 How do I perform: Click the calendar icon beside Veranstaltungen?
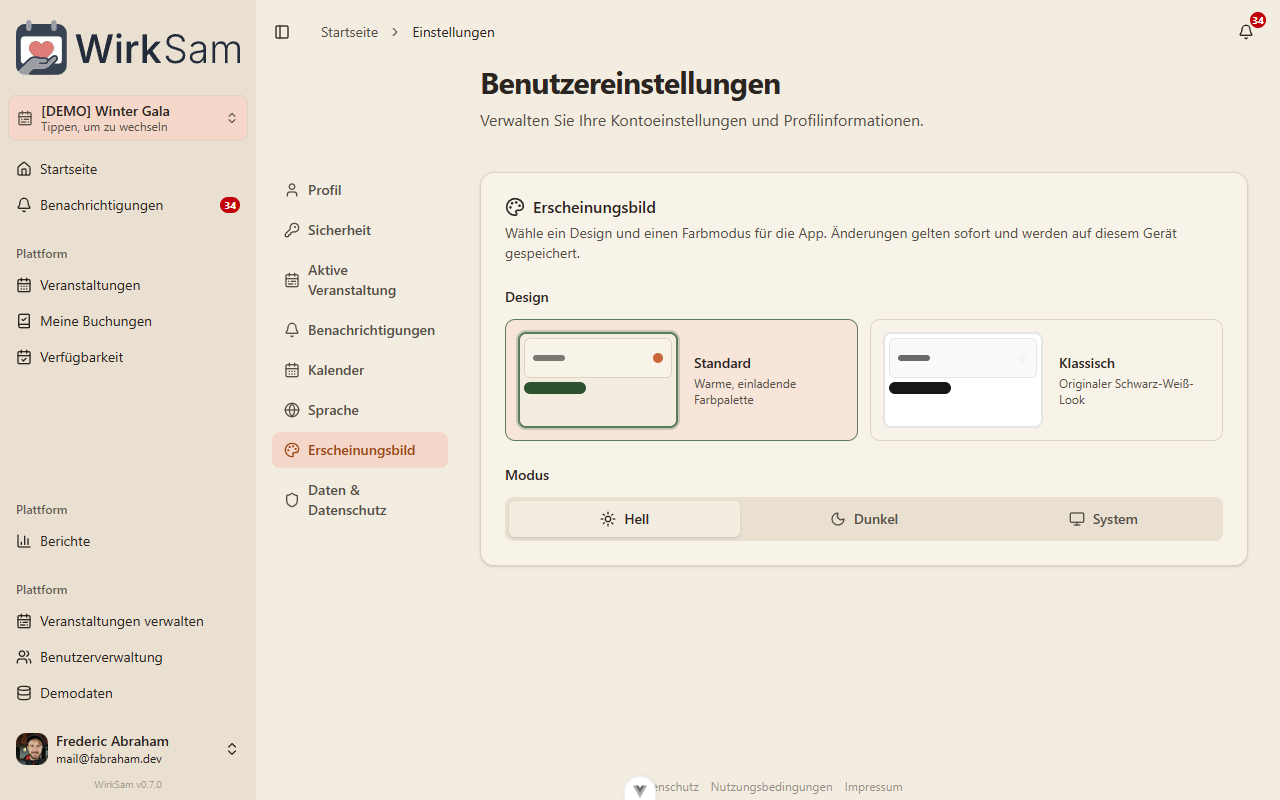[x=24, y=285]
